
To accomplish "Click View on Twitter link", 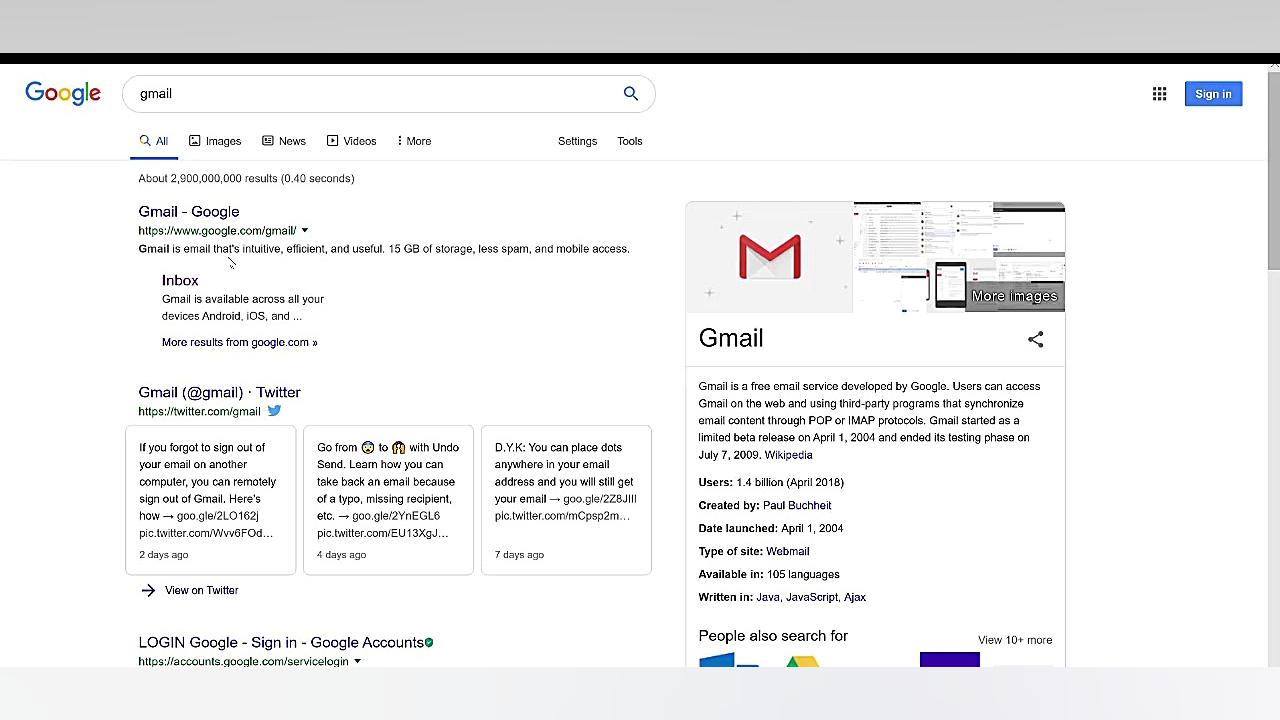I will (x=201, y=590).
